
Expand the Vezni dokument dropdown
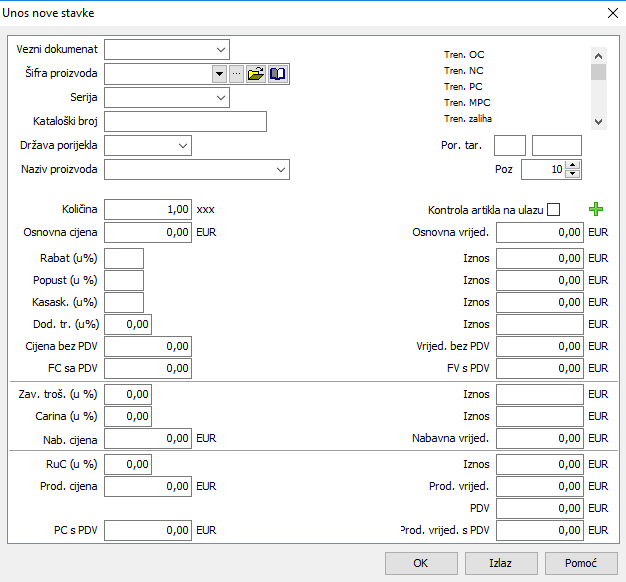(x=220, y=49)
